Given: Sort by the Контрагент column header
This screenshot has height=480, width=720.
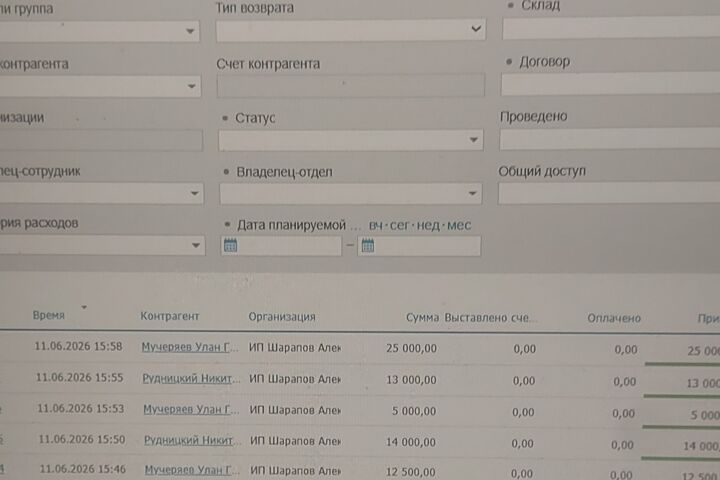Looking at the screenshot, I should 169,316.
